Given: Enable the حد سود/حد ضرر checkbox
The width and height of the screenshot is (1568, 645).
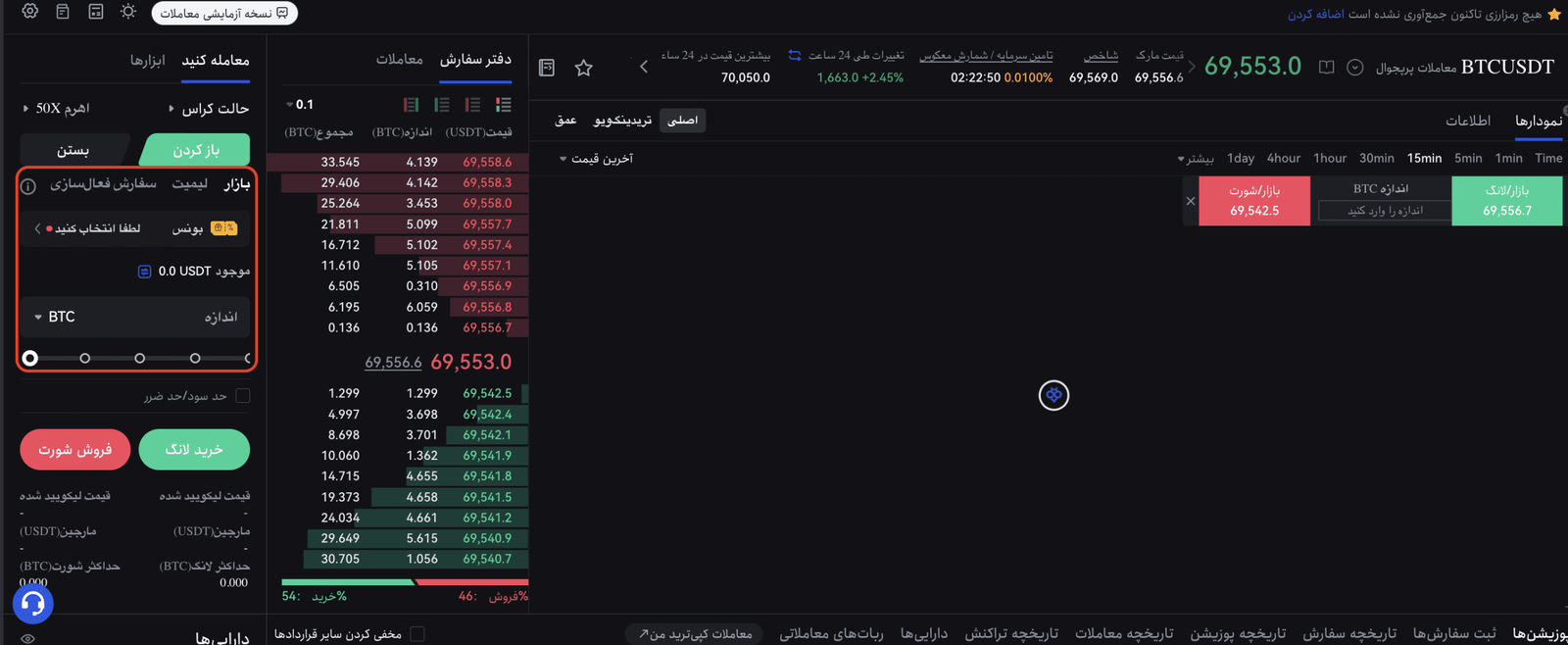Looking at the screenshot, I should (x=243, y=395).
